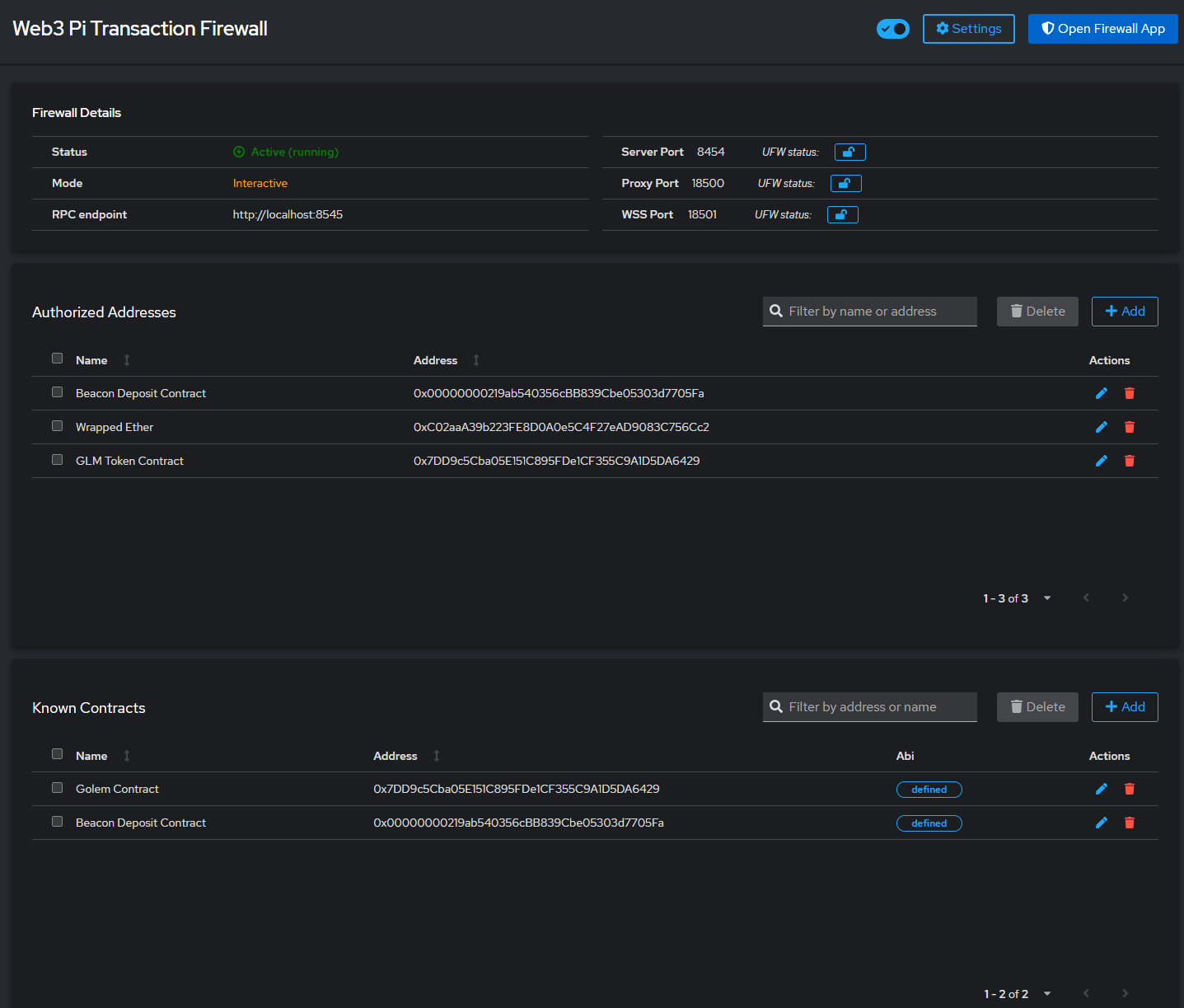Click the pencil icon for GLM Token Contract
This screenshot has height=1008, width=1184.
pos(1101,461)
